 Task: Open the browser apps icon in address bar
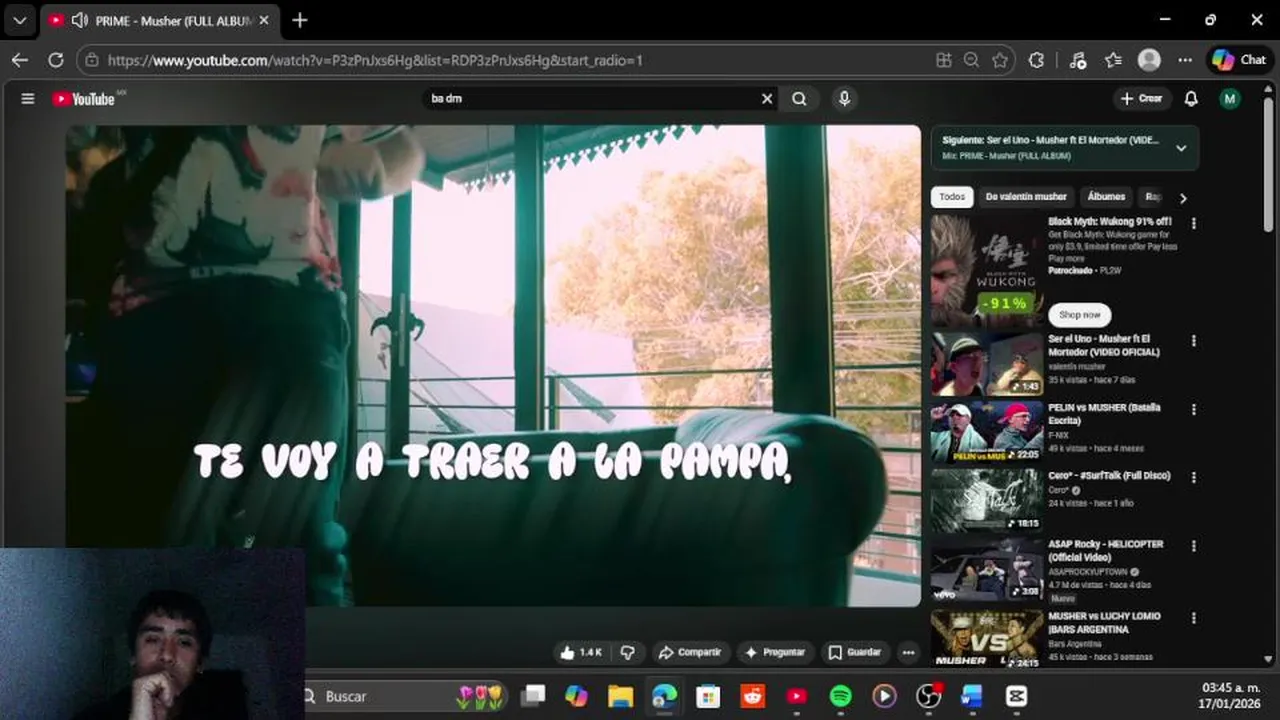tap(943, 60)
